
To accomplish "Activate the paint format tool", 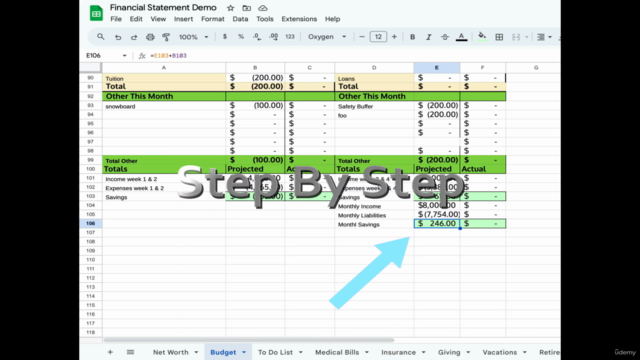I will click(166, 37).
